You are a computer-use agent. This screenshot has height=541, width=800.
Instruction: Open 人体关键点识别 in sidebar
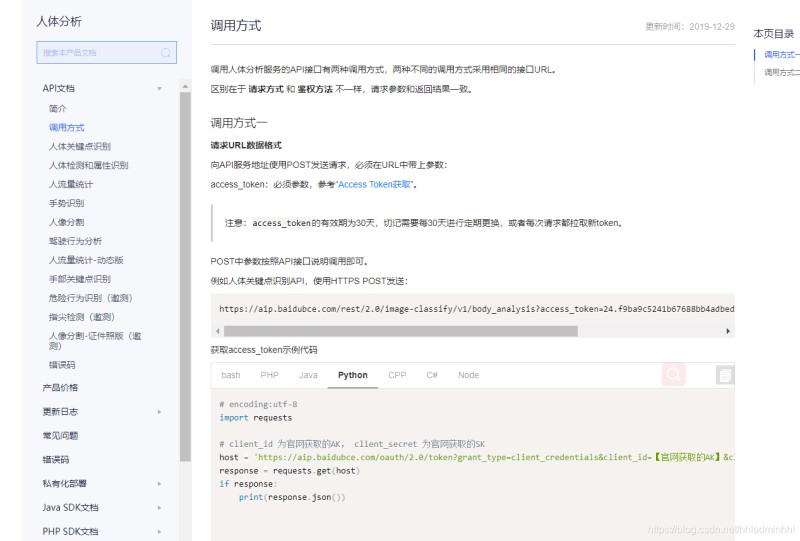(80, 146)
